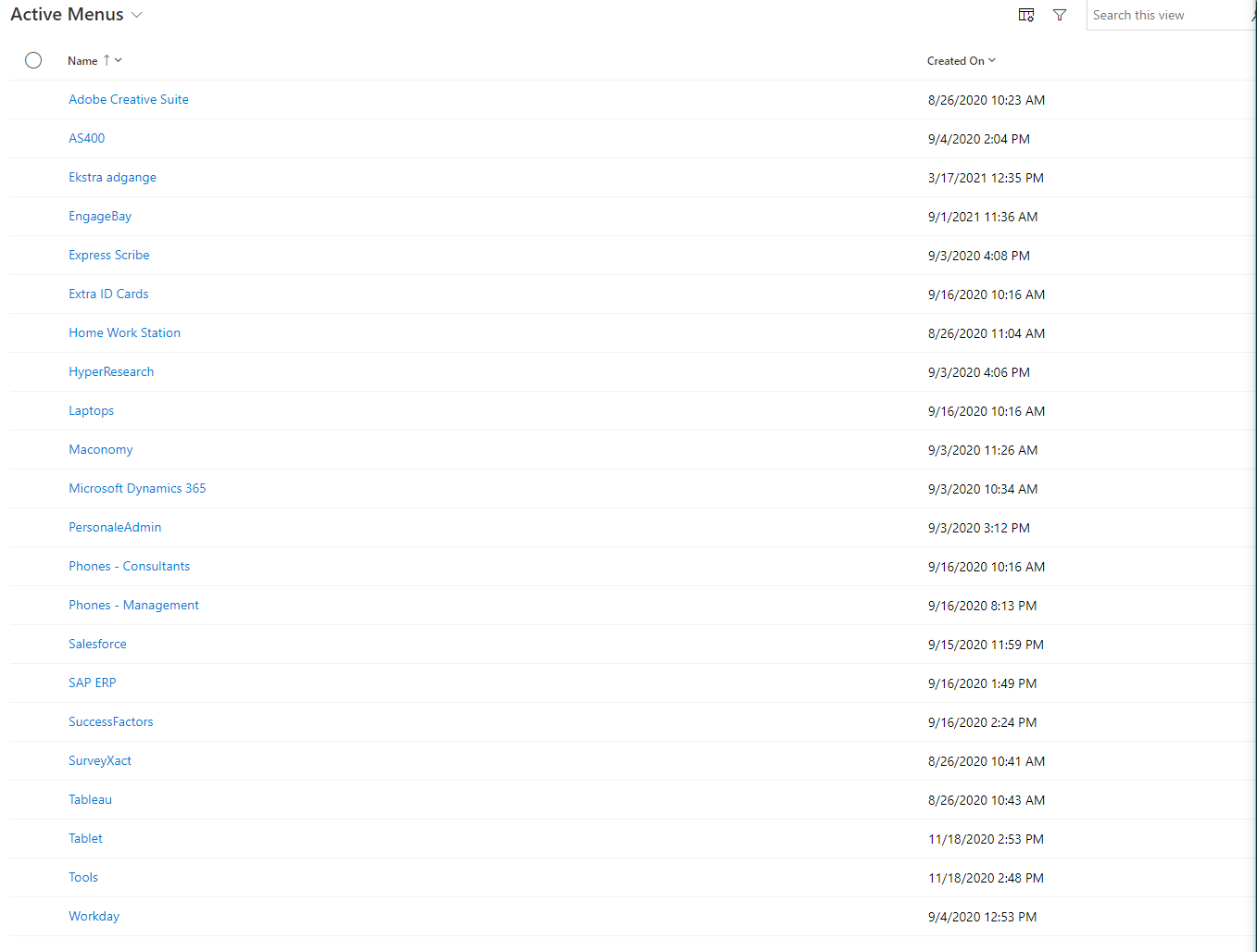
Task: Open the Tableau menu entry
Action: [90, 800]
